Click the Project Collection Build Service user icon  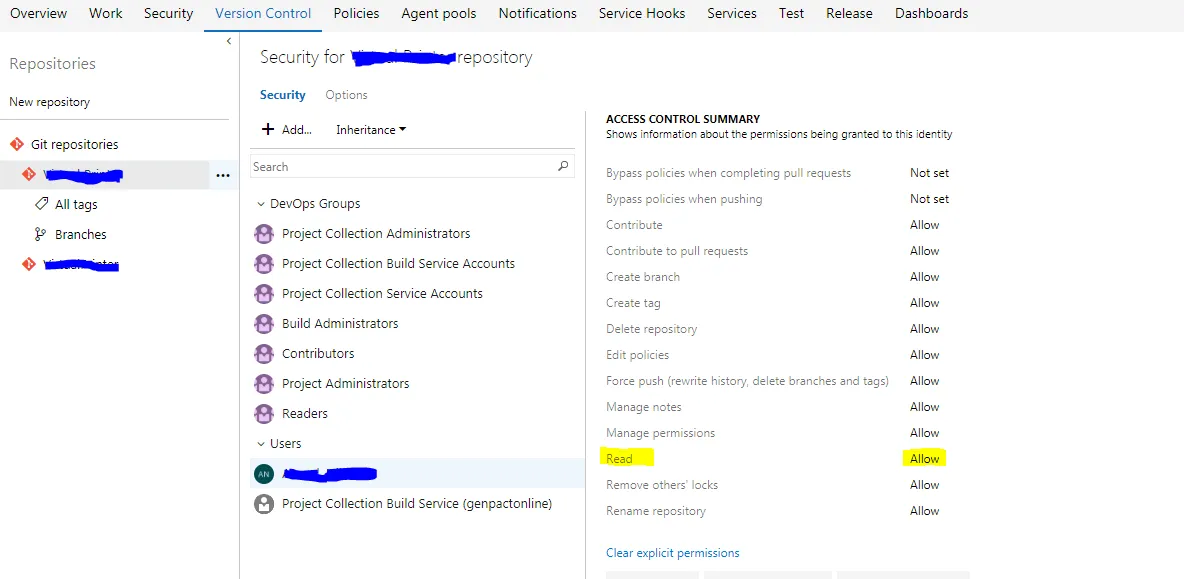(264, 504)
